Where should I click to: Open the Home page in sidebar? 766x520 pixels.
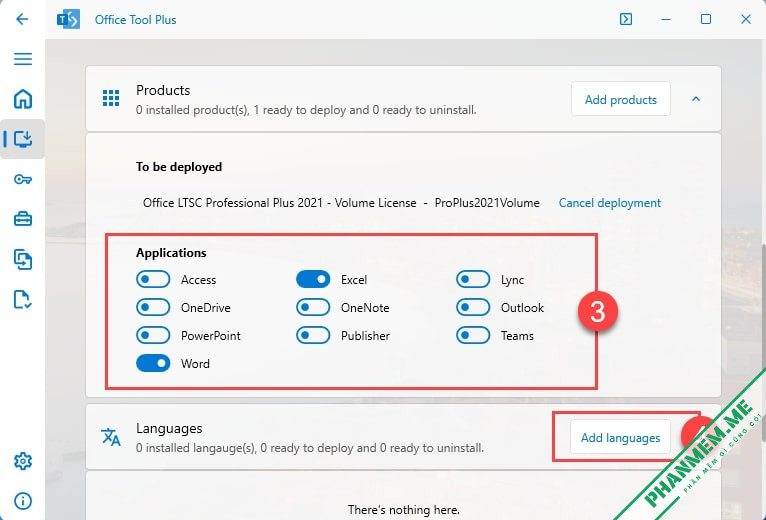coord(23,99)
